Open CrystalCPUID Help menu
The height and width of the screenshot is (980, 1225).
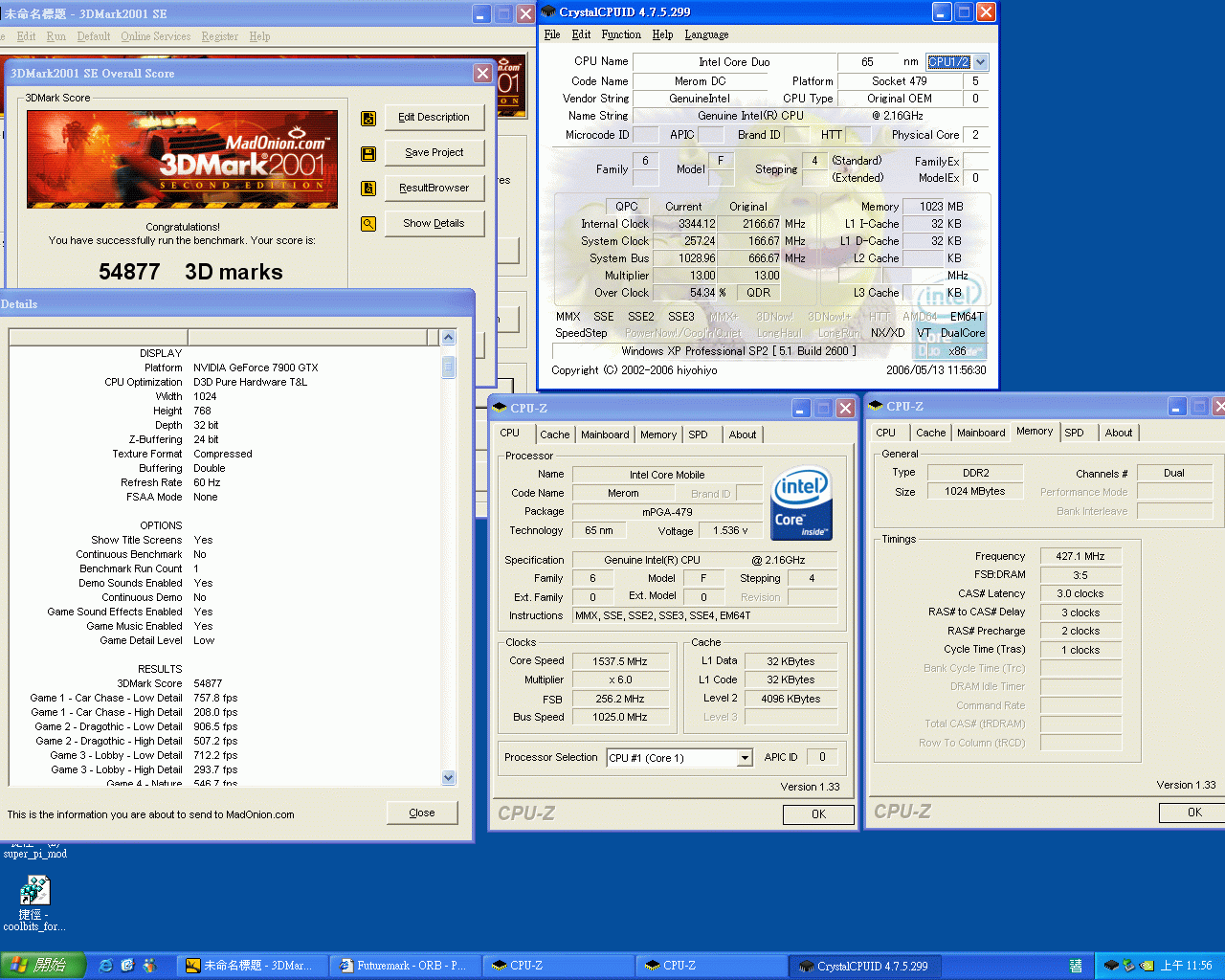662,34
